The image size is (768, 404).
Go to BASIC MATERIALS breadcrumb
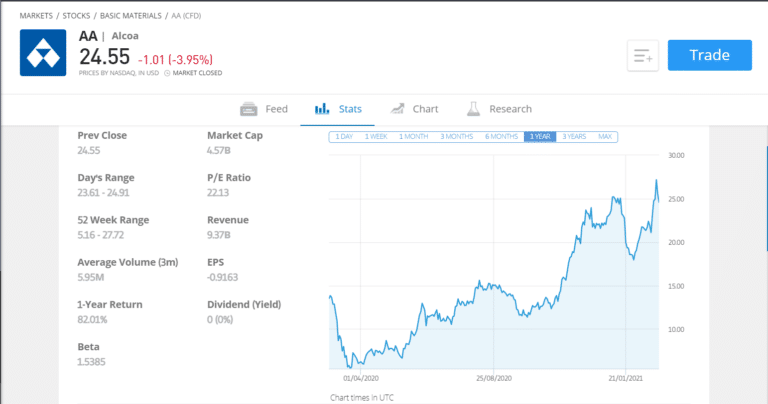click(x=131, y=16)
